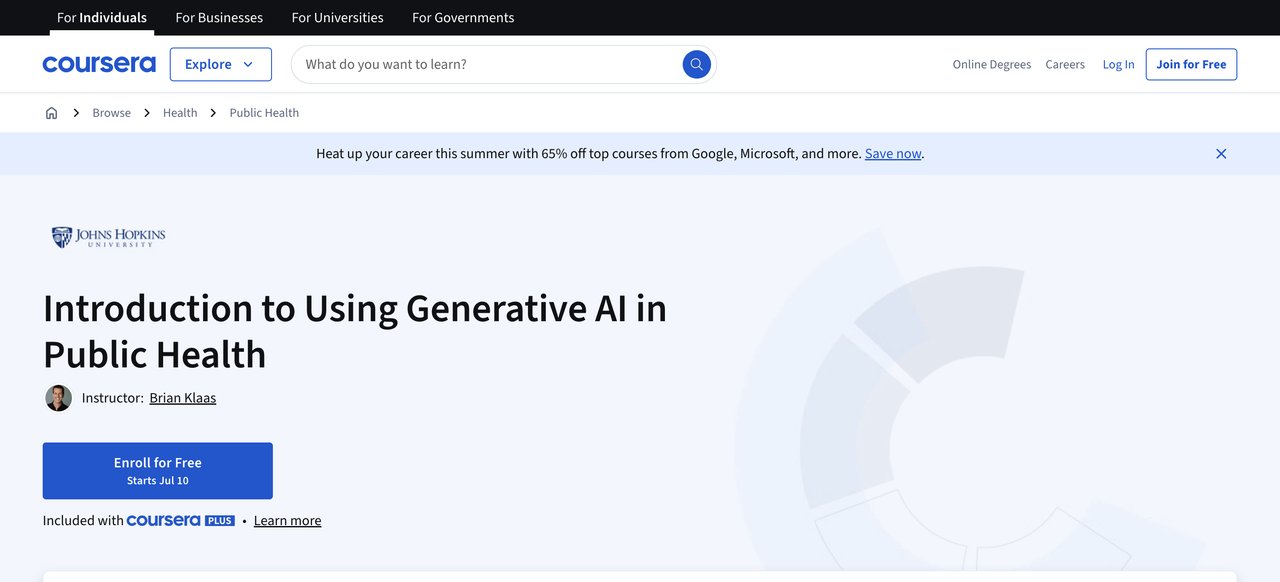Click the Save now promo link
Viewport: 1280px width, 582px height.
click(893, 154)
